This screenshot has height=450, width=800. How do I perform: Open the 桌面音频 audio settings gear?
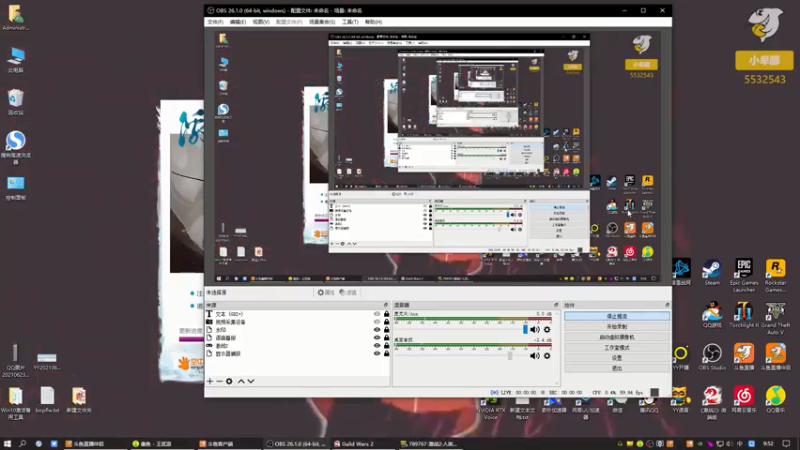point(547,356)
